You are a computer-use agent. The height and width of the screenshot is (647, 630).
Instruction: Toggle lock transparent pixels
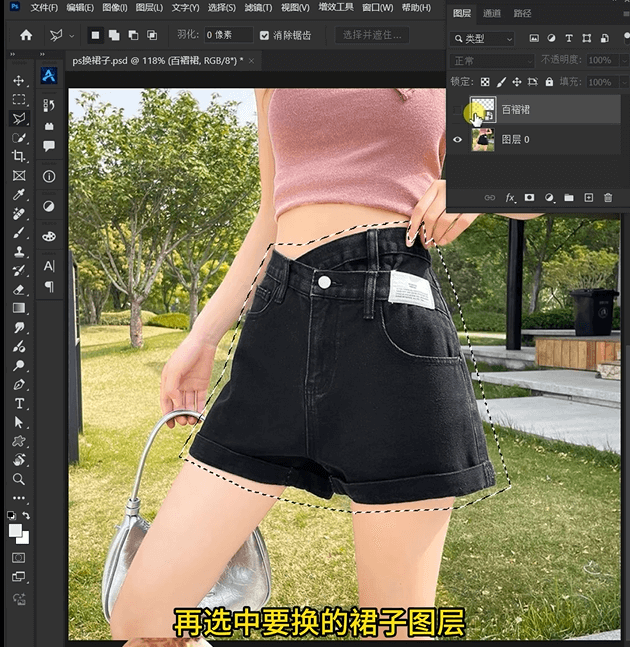click(485, 82)
